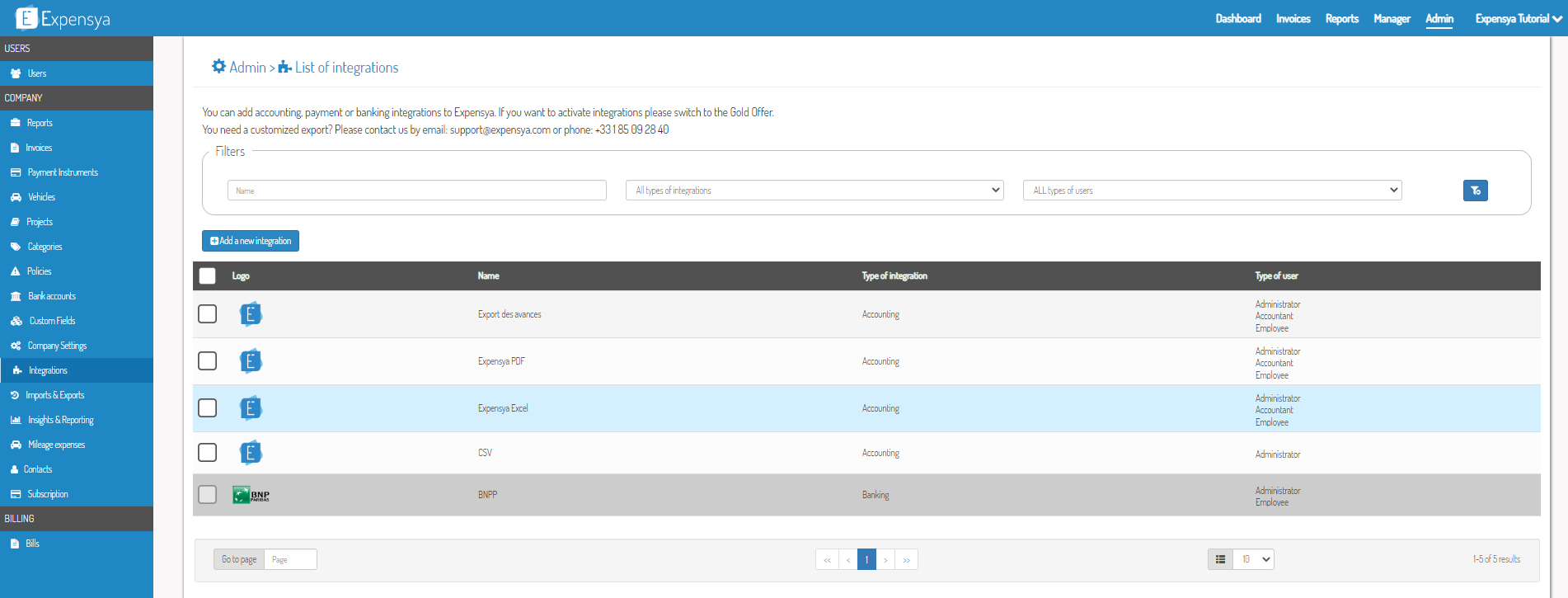The image size is (1568, 598).
Task: Open the results per page dropdown
Action: pos(1254,559)
